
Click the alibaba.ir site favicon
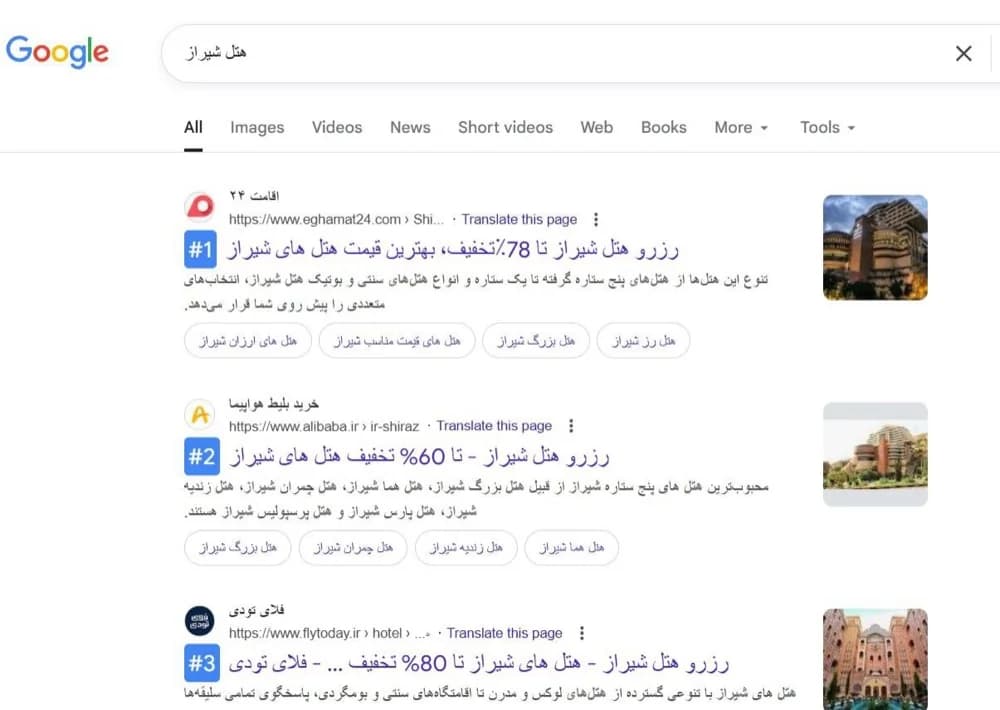point(200,415)
